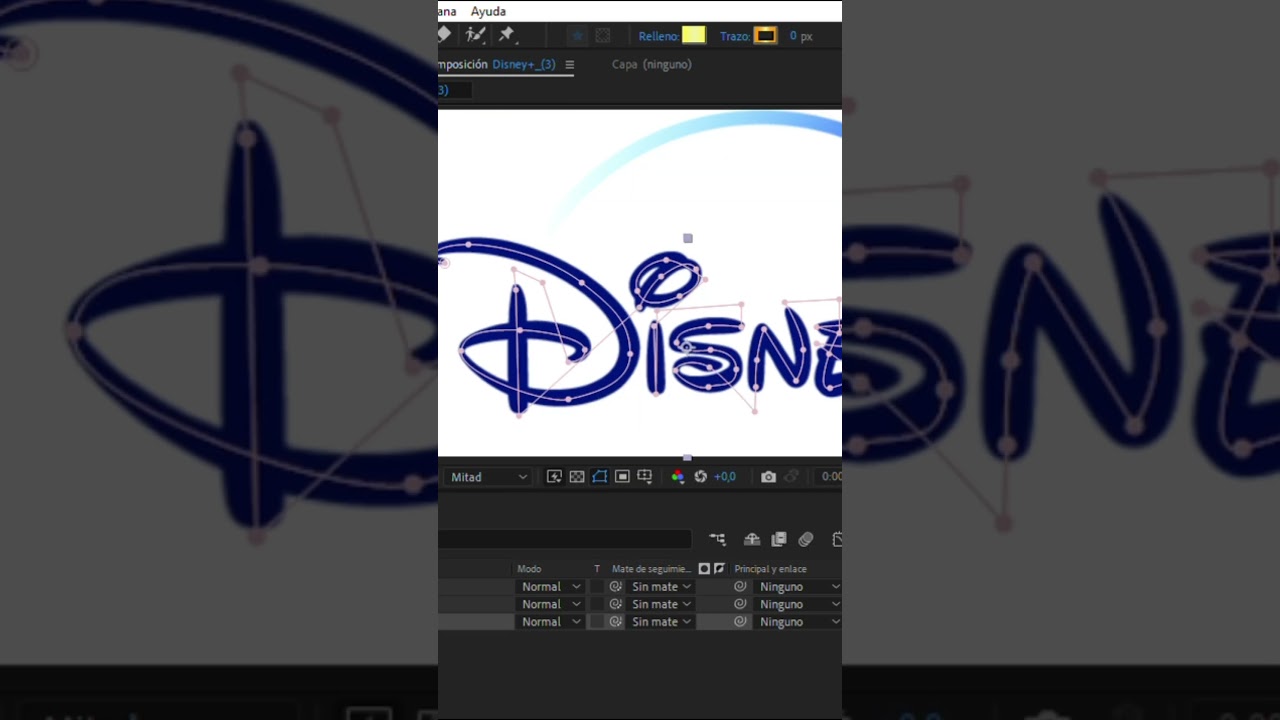Select the Roto Brush tool
Viewport: 1280px width, 720px height.
(x=476, y=35)
